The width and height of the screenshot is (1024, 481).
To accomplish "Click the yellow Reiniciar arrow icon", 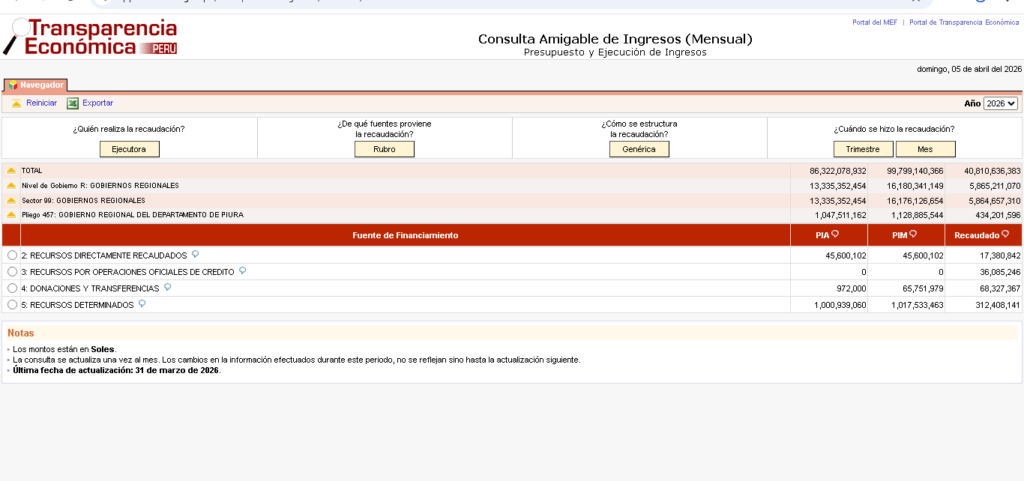I will click(x=16, y=103).
